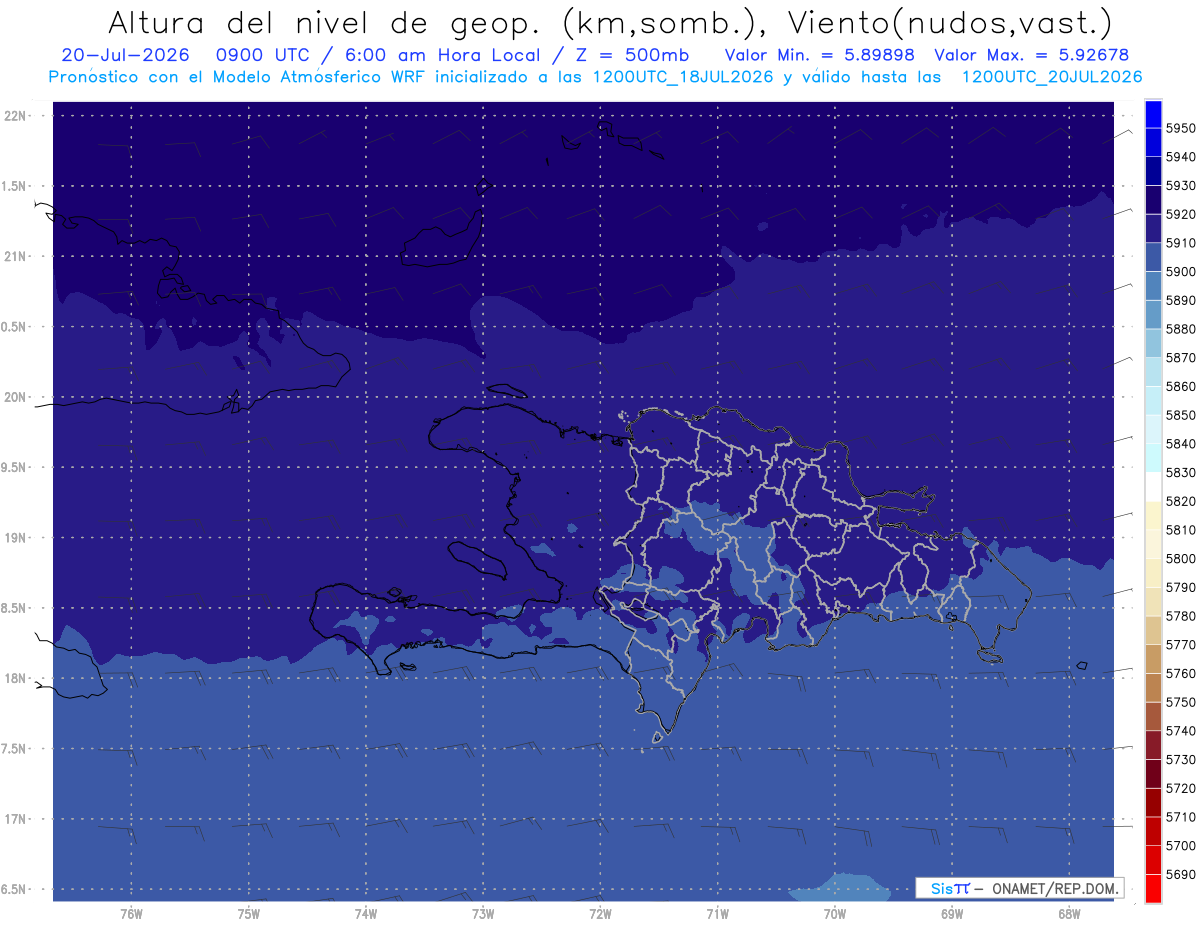The image size is (1200, 927).
Task: Click the '72W' longitude label
Action: tap(600, 914)
